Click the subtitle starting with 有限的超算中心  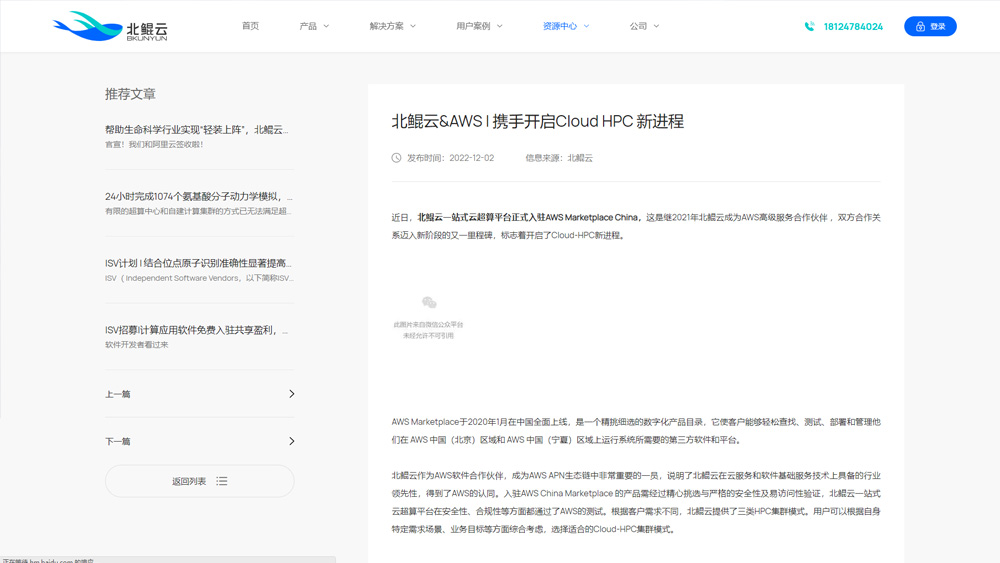click(x=198, y=211)
